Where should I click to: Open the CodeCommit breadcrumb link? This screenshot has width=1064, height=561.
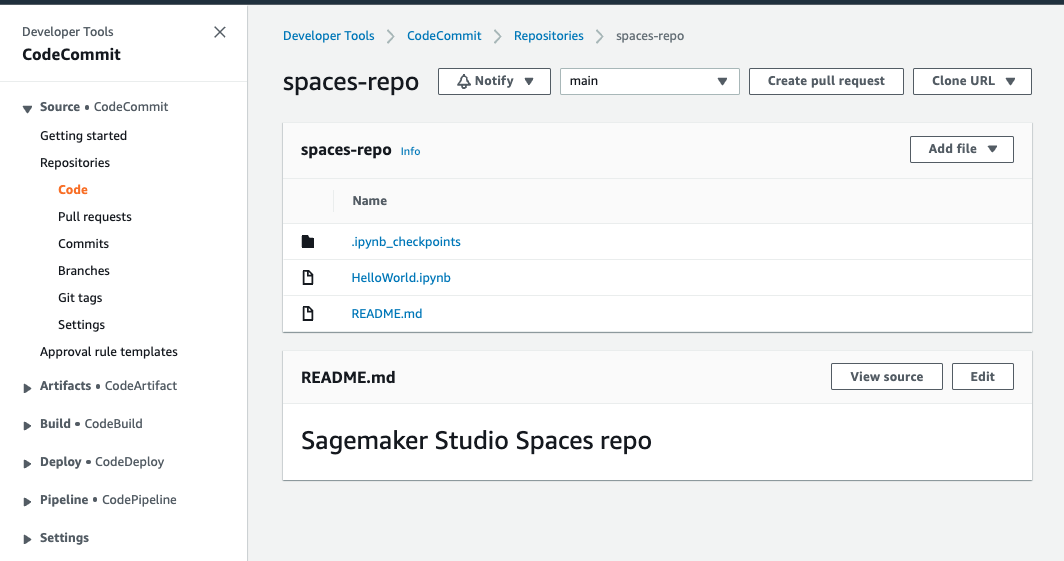(x=444, y=36)
